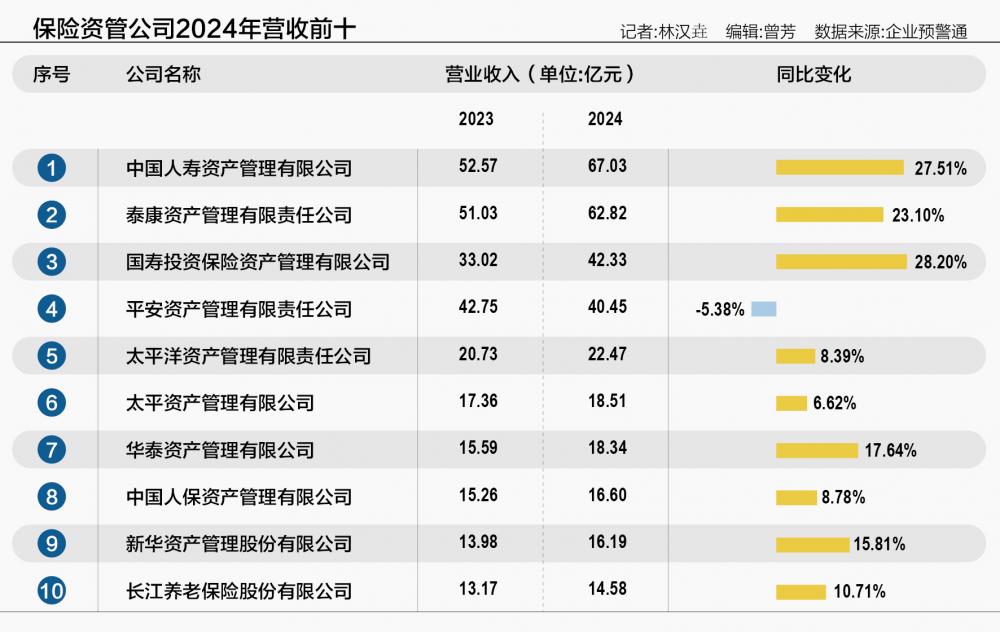Select the yellow bar for 长江养老保险
Screen dimensions: 1000x632
tap(801, 592)
